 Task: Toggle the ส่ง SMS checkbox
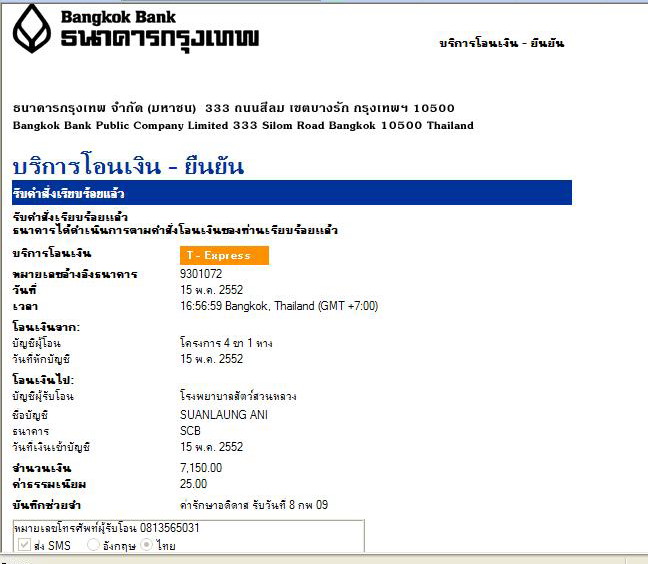(x=24, y=545)
